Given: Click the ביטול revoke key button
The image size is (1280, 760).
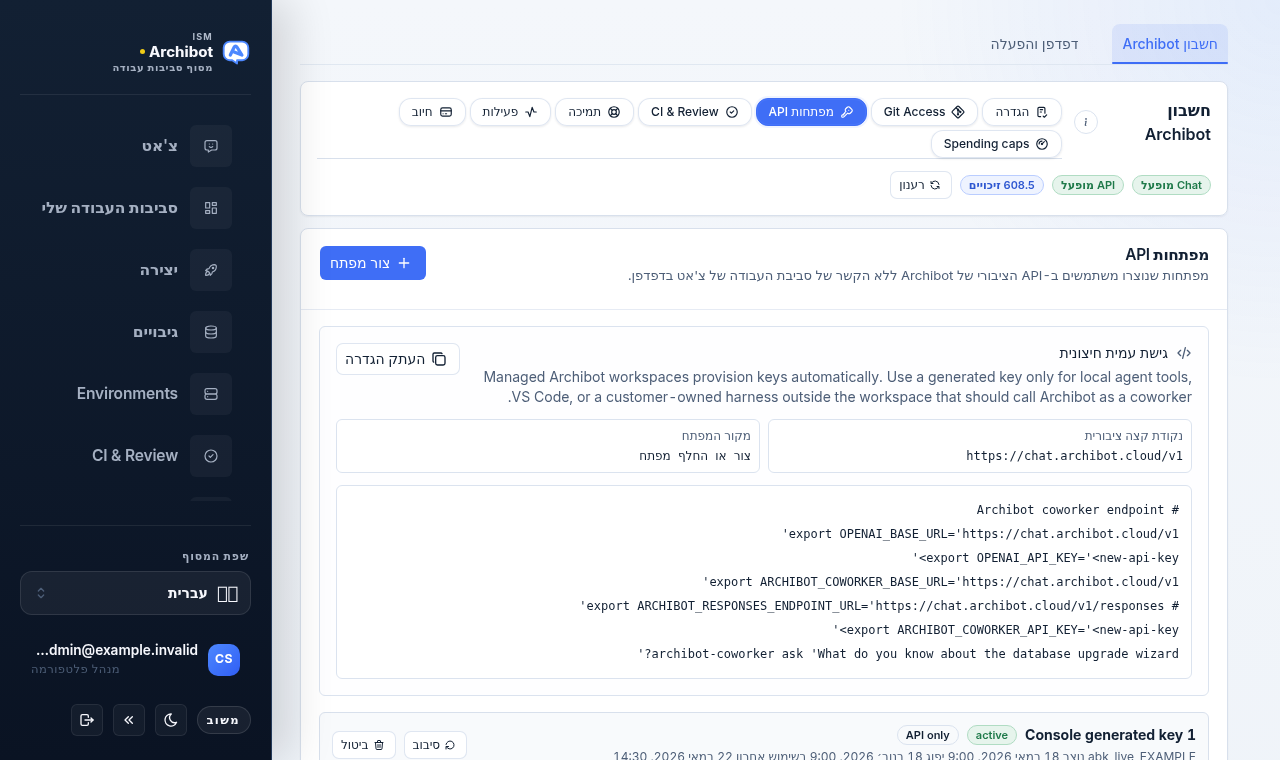Looking at the screenshot, I should tap(364, 745).
